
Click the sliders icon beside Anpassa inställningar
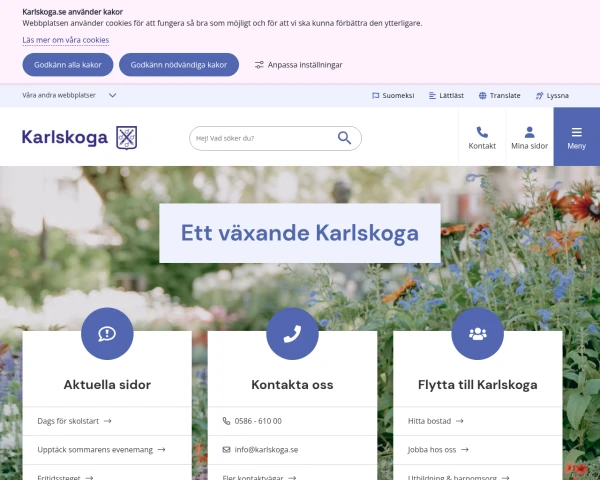pos(259,65)
